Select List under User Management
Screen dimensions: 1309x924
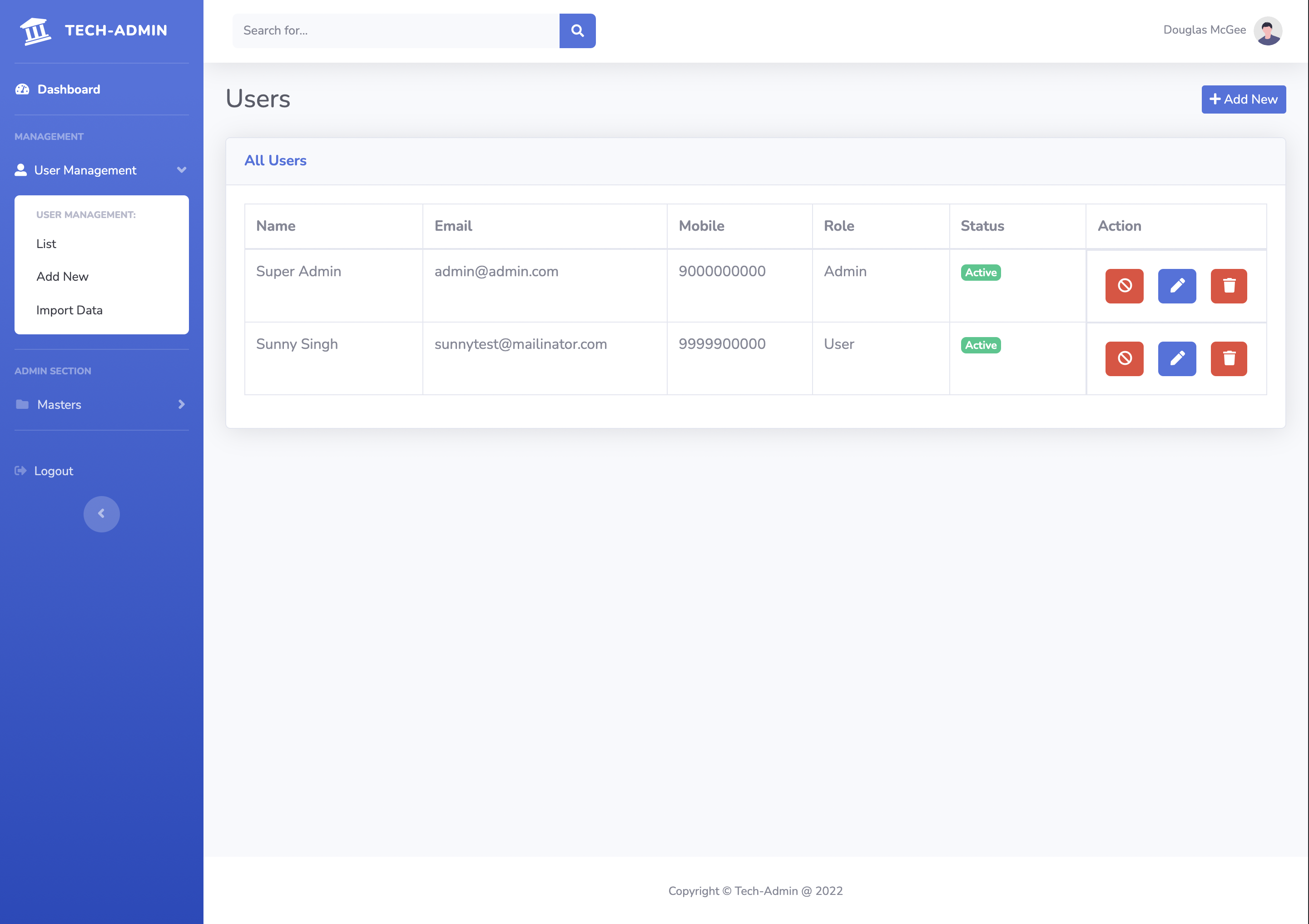pos(46,243)
